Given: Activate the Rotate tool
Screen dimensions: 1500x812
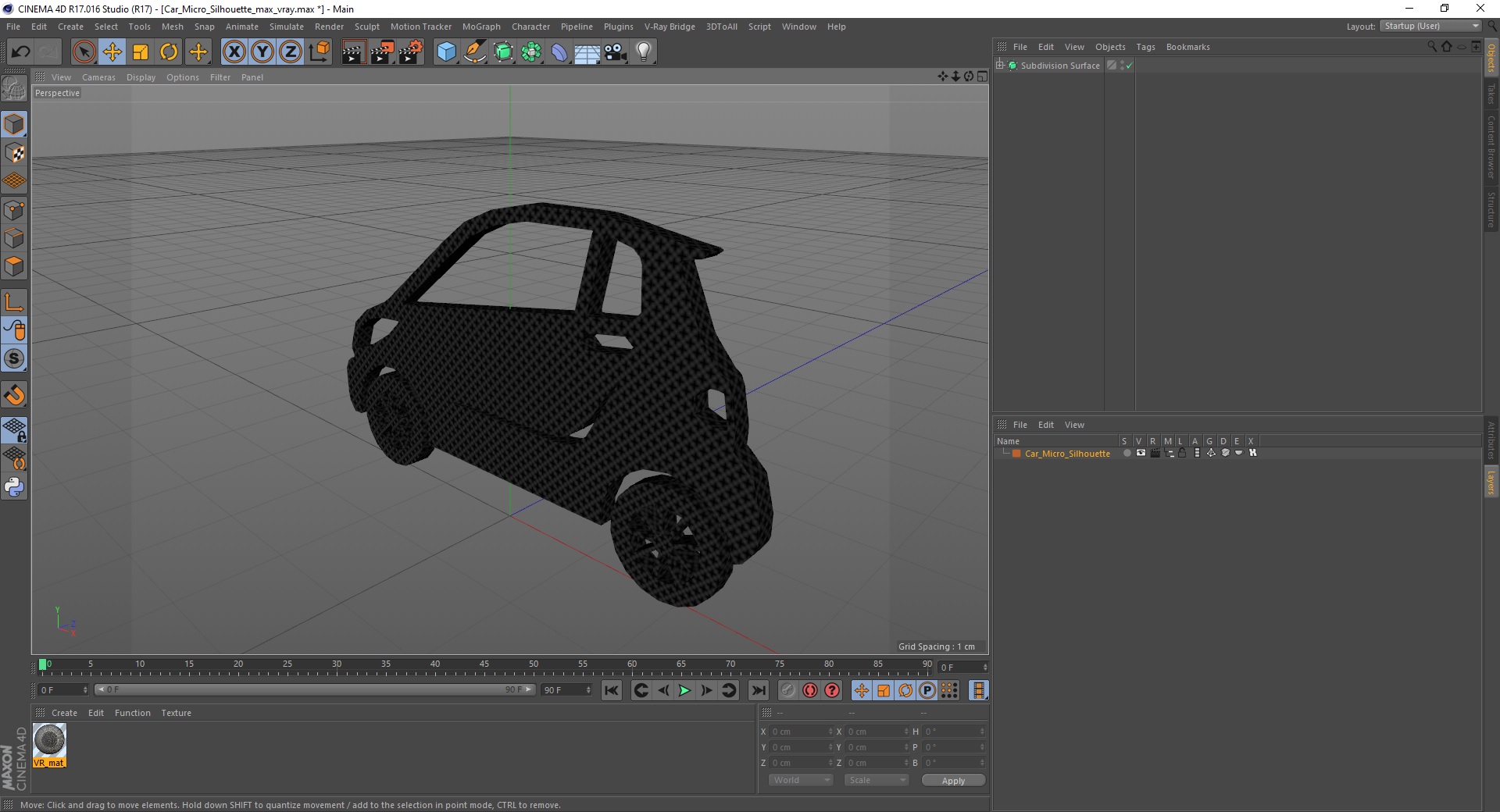Looking at the screenshot, I should click(x=169, y=52).
